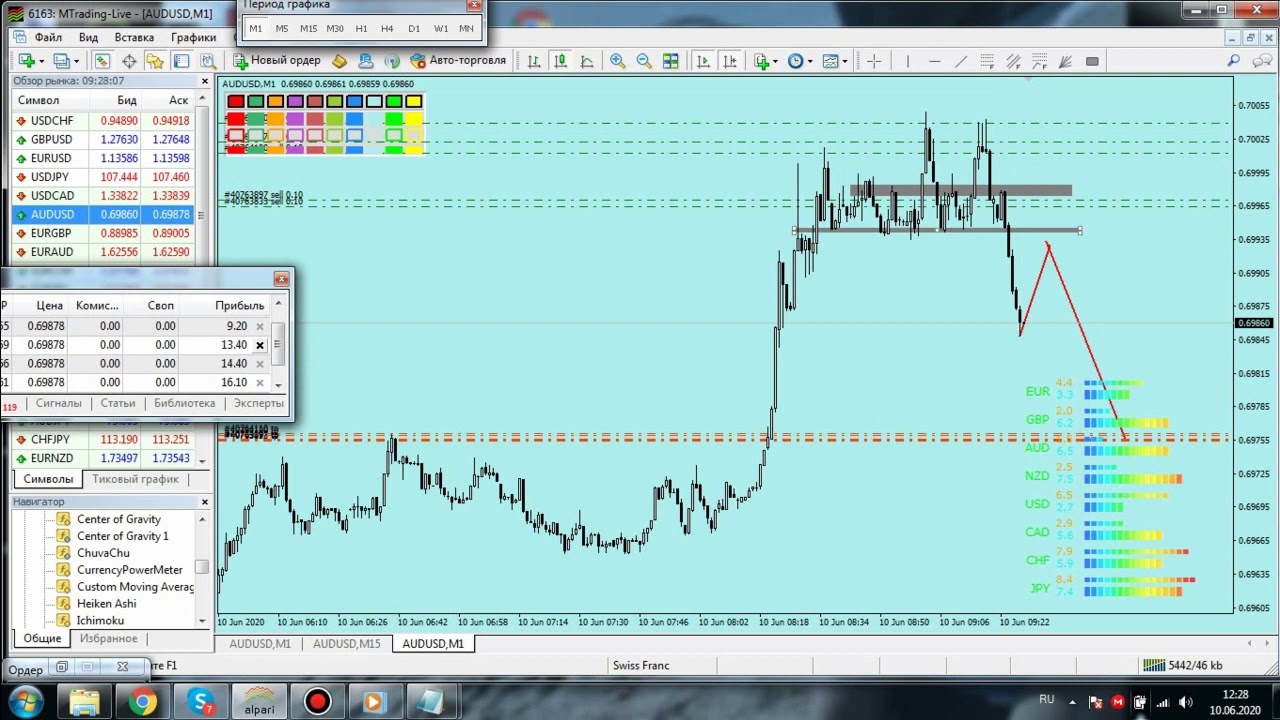This screenshot has width=1280, height=720.
Task: Switch to Тиковый график tab
Action: pos(135,479)
